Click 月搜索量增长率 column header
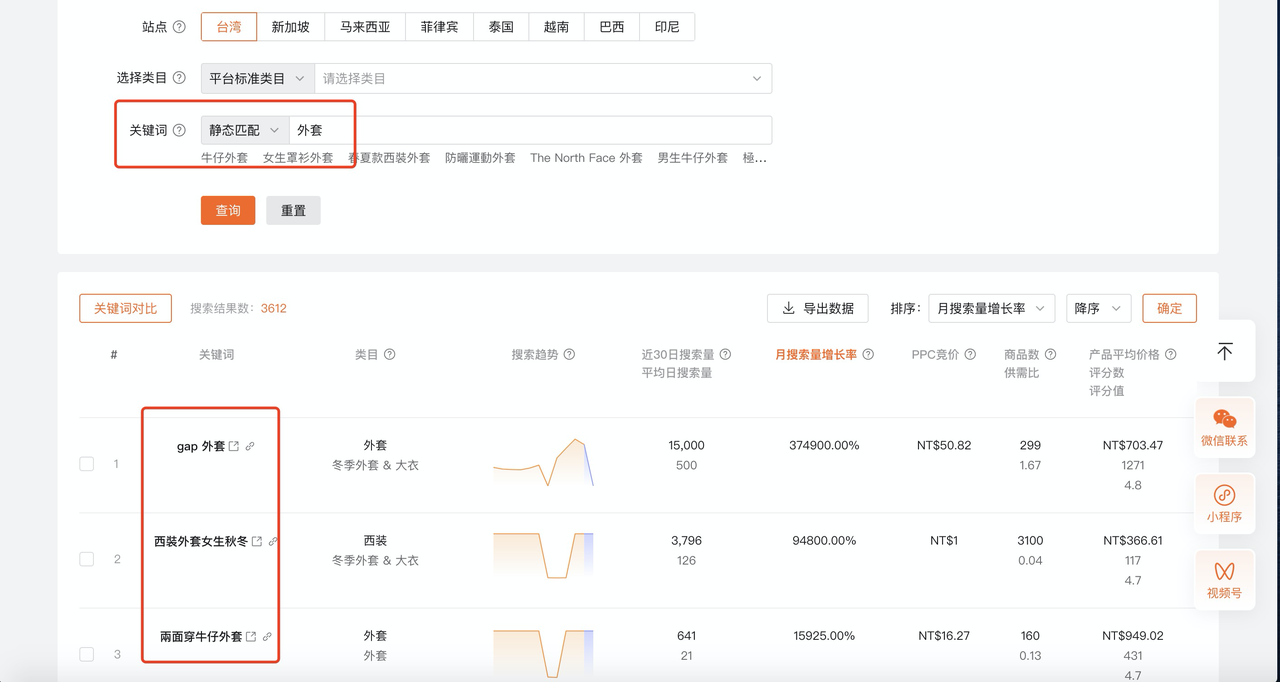The image size is (1280, 682). (816, 354)
